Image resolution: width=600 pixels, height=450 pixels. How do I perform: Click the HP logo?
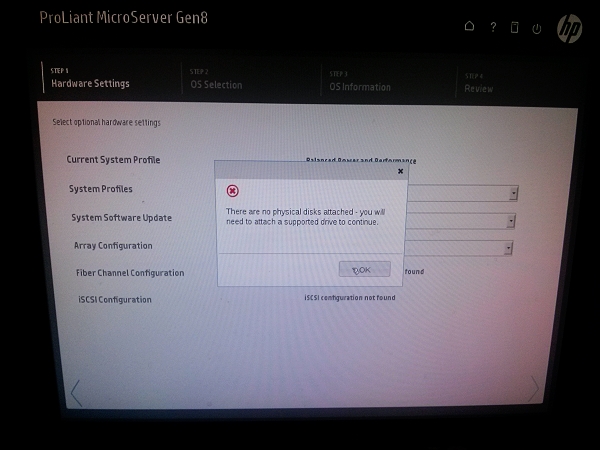tap(570, 29)
